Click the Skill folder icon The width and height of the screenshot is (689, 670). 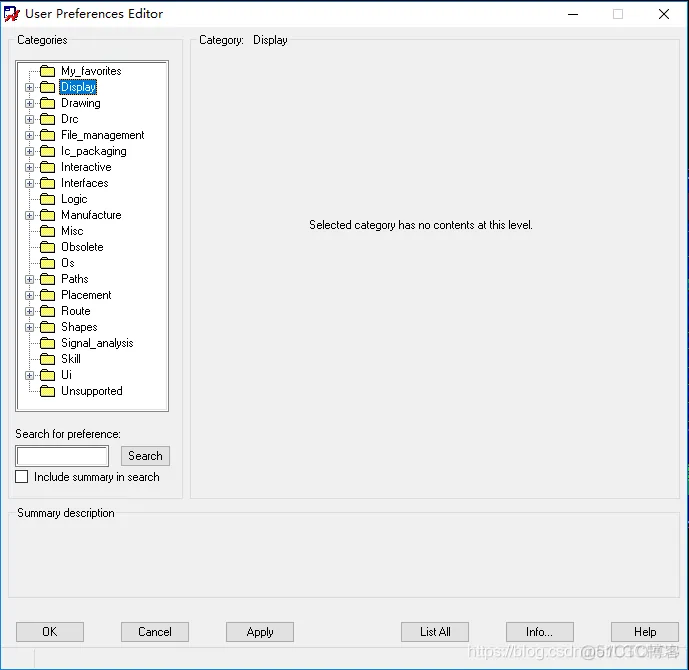(x=47, y=359)
